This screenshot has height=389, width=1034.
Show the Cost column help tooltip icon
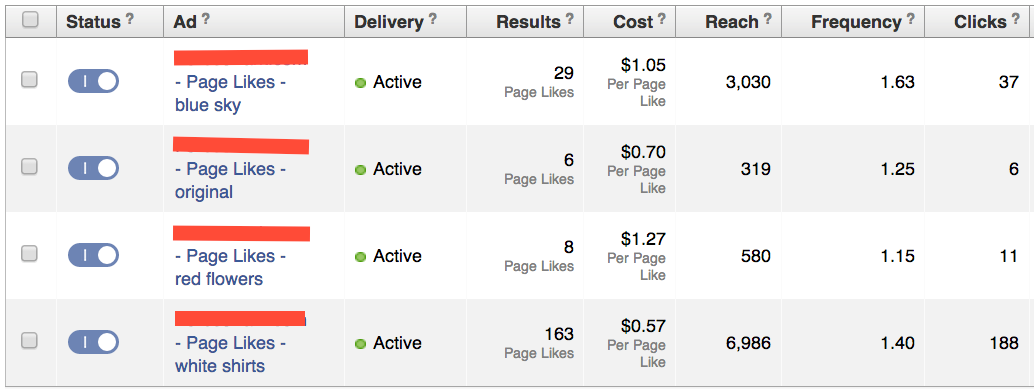coord(661,19)
